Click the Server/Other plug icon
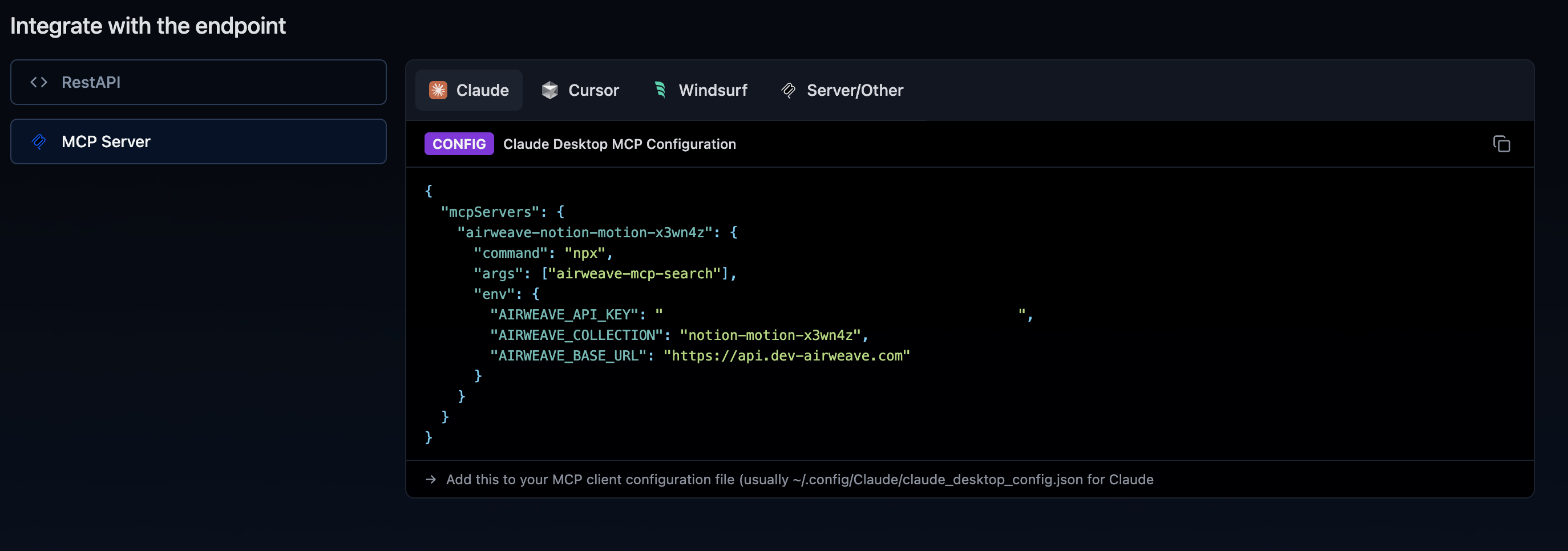 [x=788, y=90]
